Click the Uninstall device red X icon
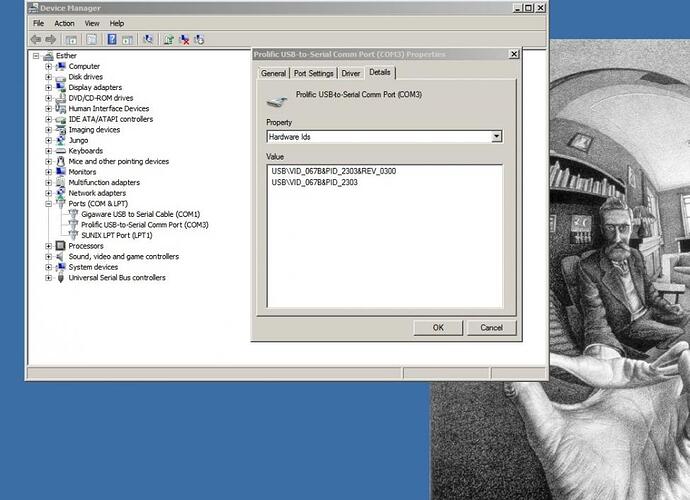 pos(184,40)
